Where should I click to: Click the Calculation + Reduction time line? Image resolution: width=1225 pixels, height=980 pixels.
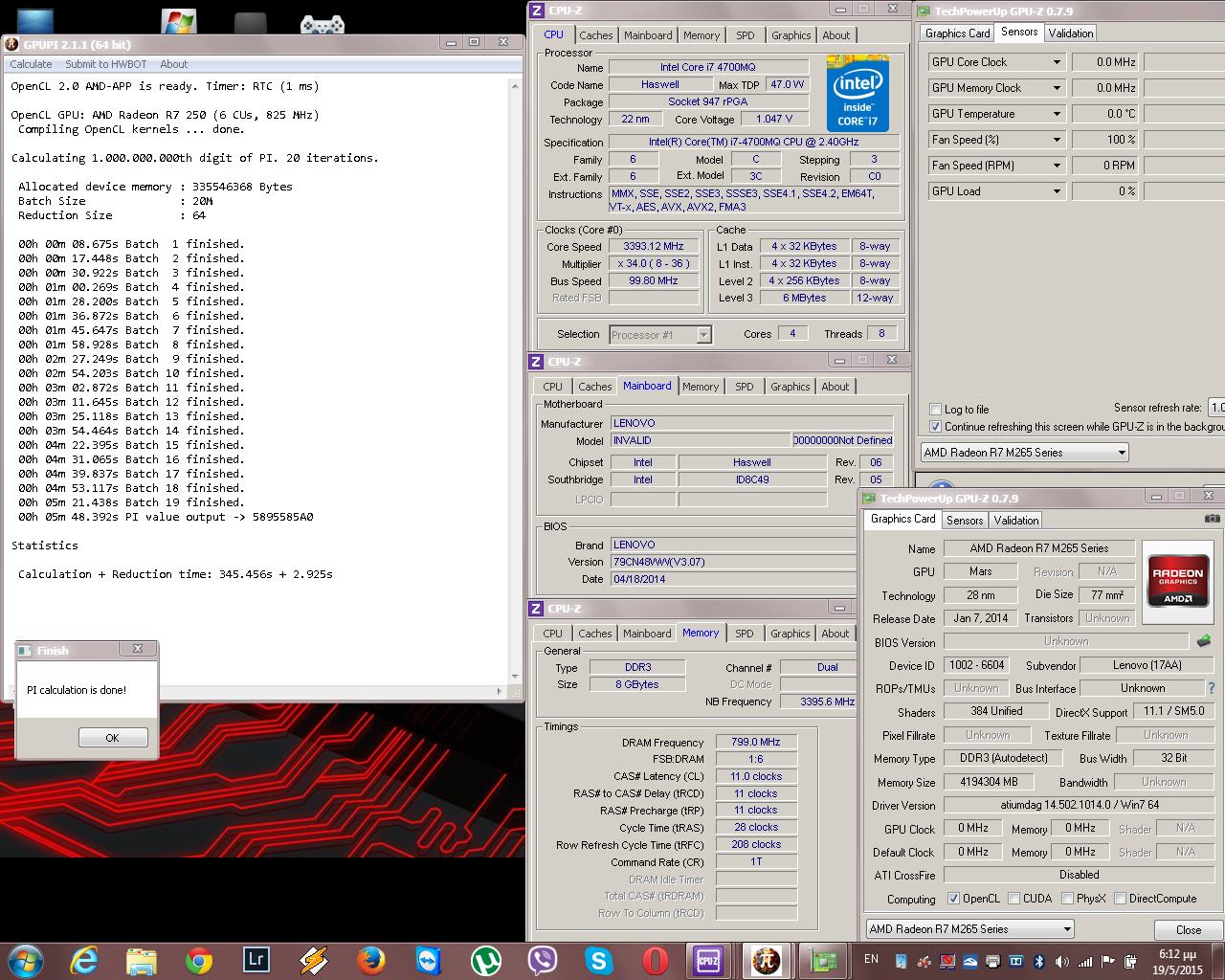(175, 574)
